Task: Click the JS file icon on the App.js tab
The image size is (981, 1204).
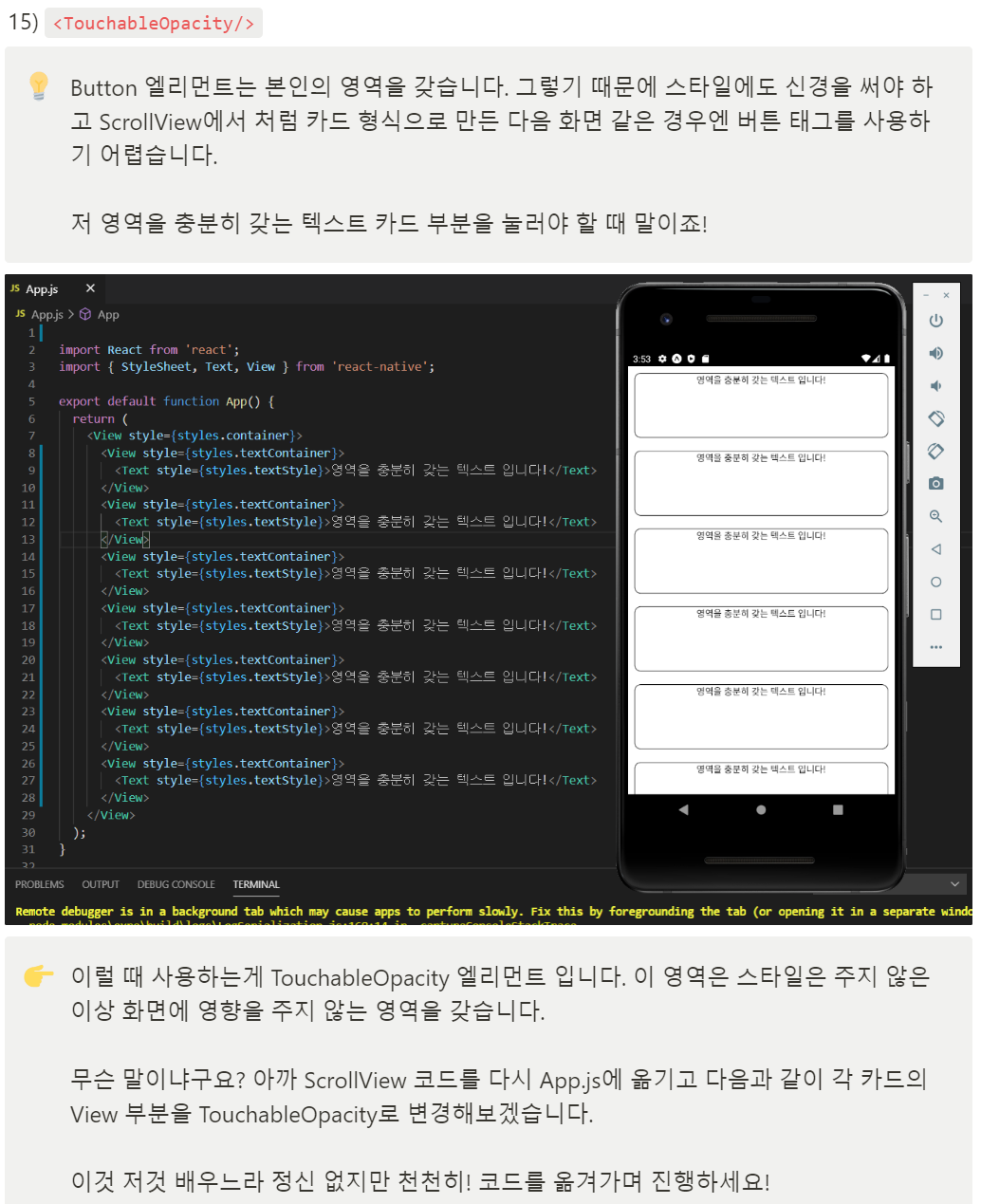Action: click(15, 288)
